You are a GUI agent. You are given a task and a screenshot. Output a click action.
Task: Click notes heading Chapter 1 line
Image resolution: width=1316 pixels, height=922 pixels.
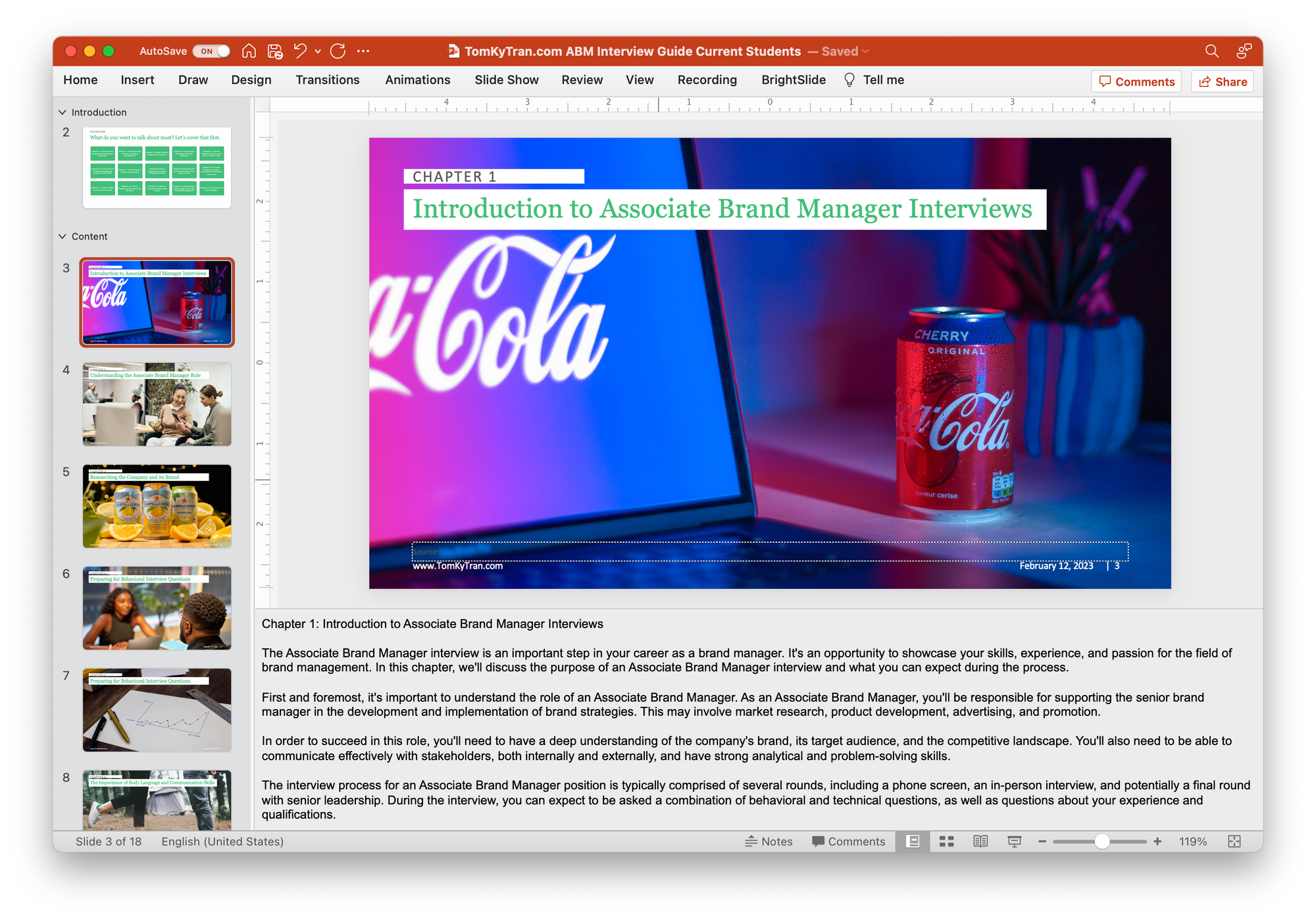click(432, 624)
